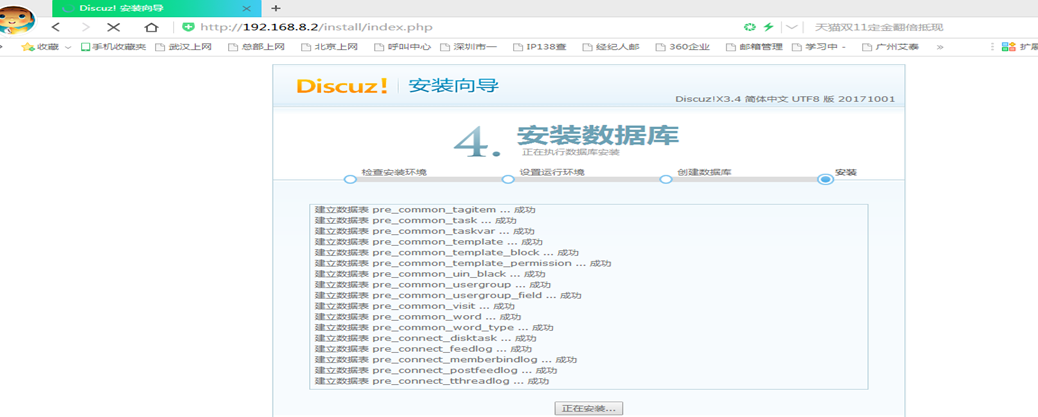Viewport: 1038px width, 417px height.
Task: Open the 深圳市一 bookmark
Action: tap(468, 46)
